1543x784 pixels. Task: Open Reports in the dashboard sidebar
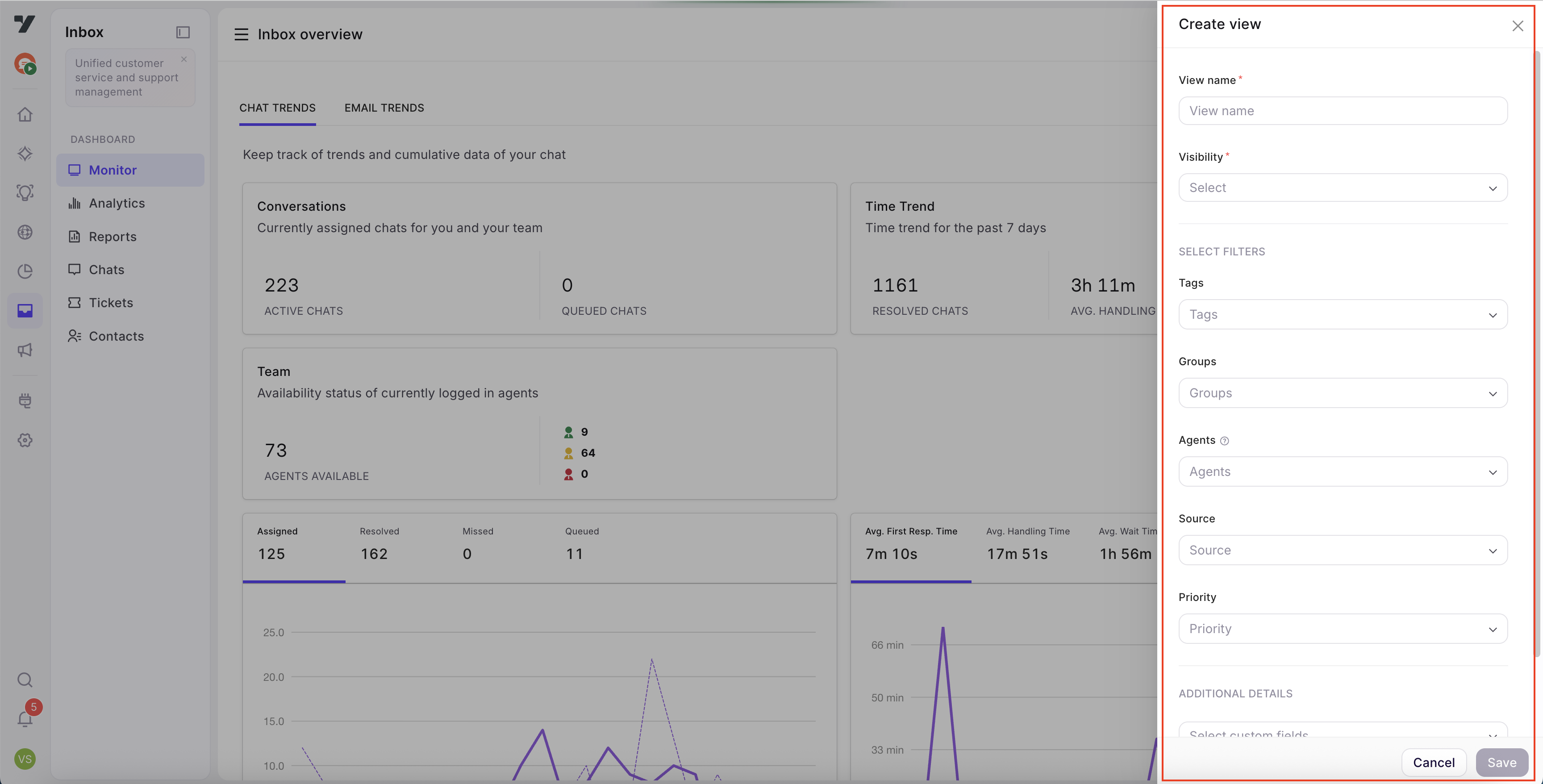tap(130, 237)
